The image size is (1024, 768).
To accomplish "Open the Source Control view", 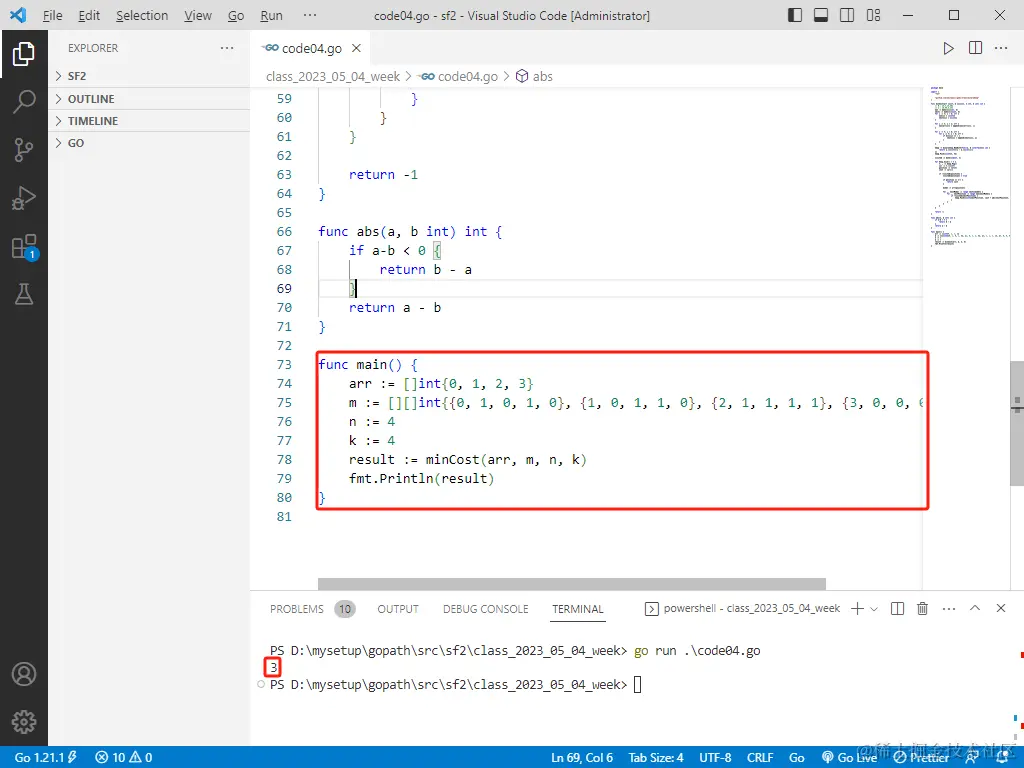I will point(24,150).
